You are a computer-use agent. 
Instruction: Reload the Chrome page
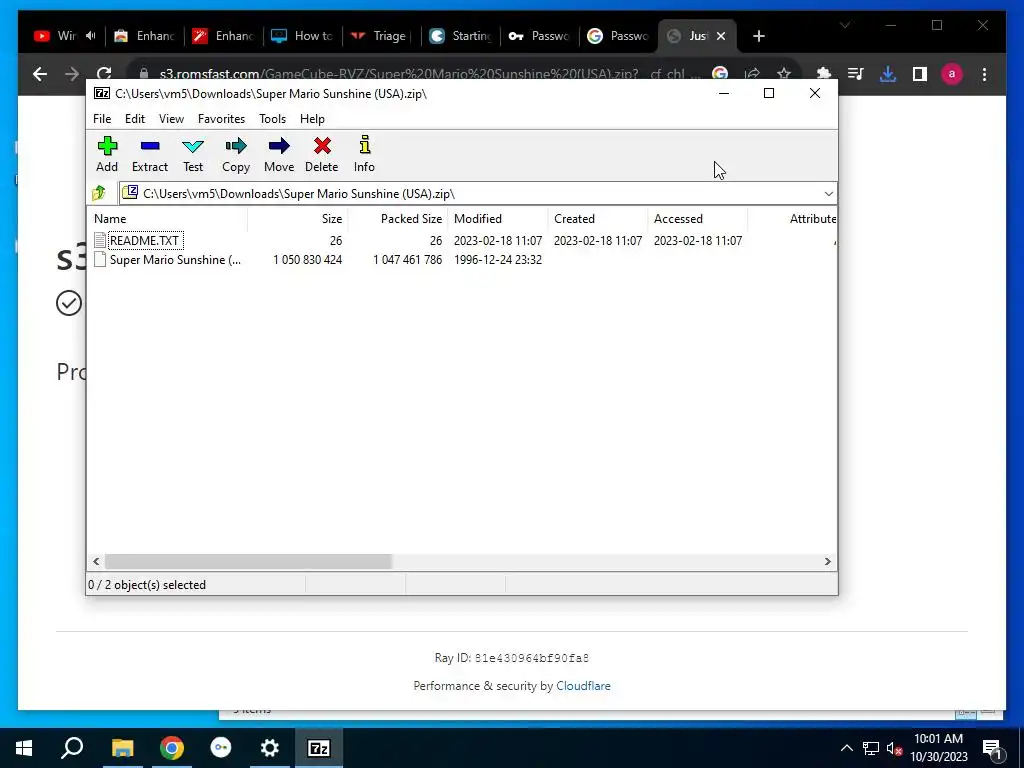(104, 74)
